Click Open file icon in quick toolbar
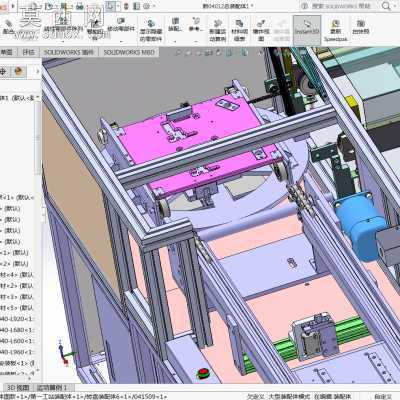The image size is (400, 400). point(49,6)
